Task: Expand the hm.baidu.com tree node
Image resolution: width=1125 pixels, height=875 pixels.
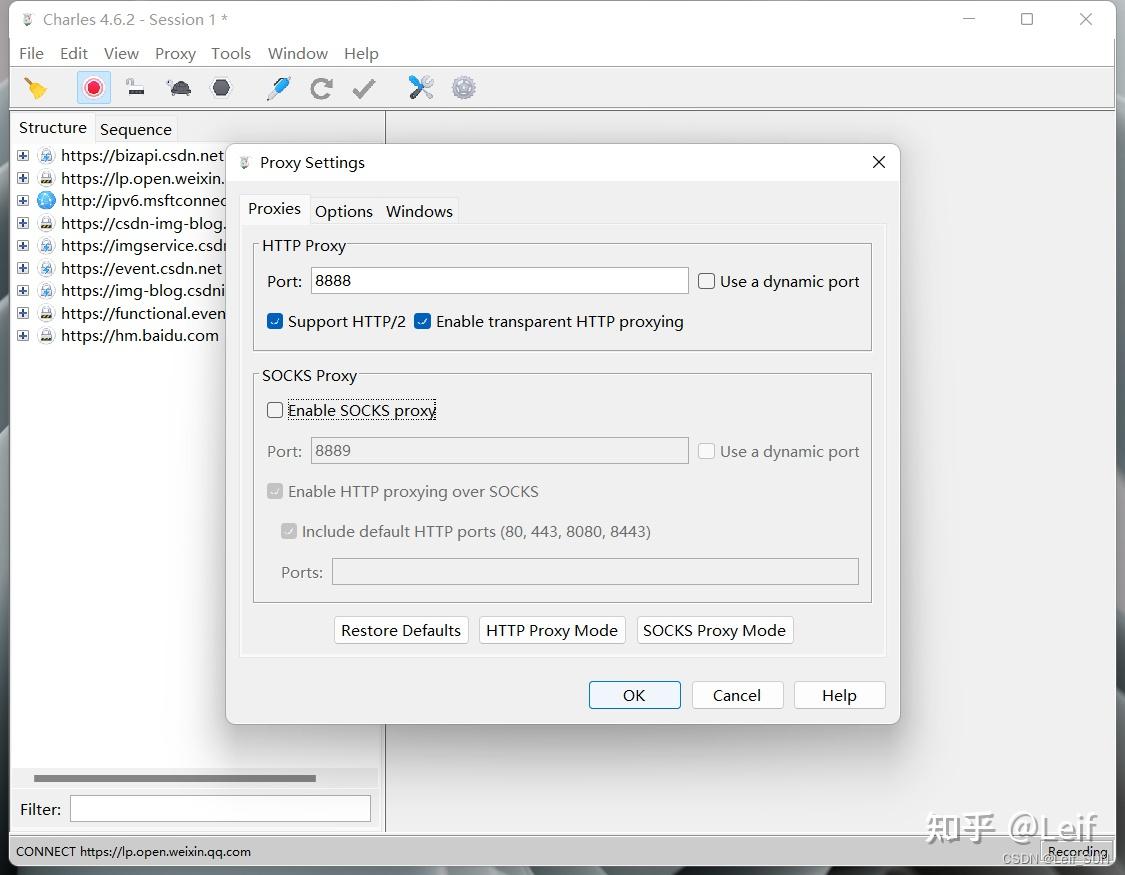Action: pos(23,336)
